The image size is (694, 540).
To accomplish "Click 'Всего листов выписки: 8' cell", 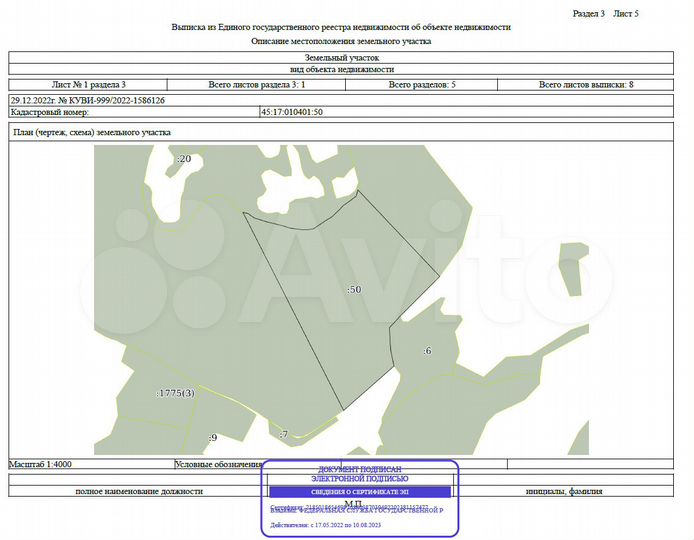I will coord(586,85).
